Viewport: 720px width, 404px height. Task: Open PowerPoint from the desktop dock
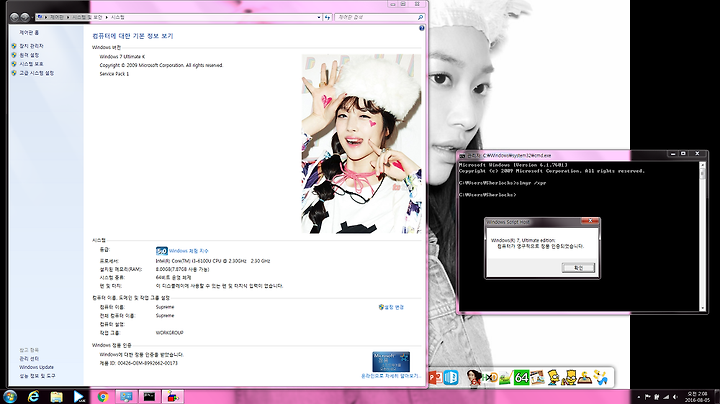(435, 377)
